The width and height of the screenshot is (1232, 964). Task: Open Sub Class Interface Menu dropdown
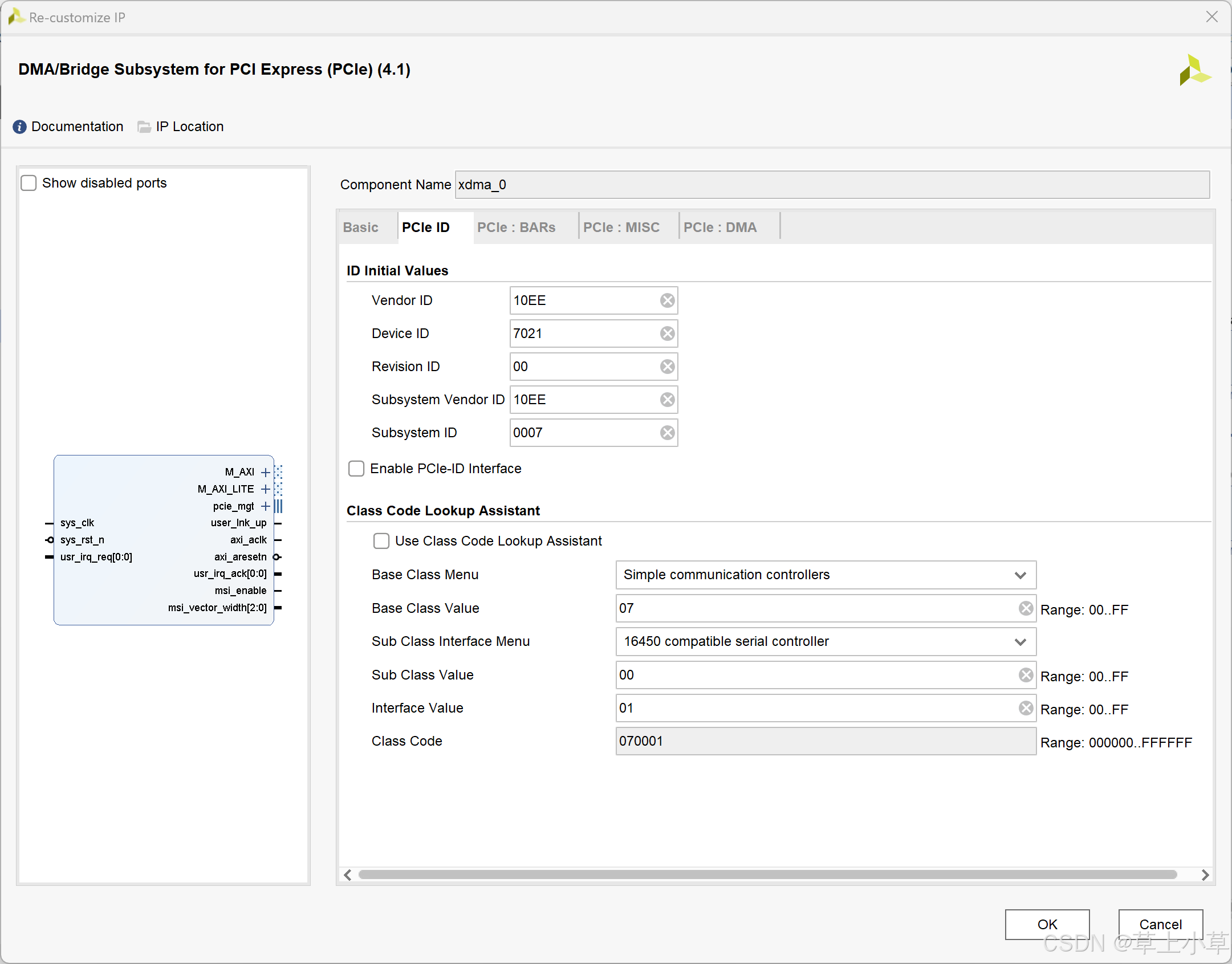point(825,641)
